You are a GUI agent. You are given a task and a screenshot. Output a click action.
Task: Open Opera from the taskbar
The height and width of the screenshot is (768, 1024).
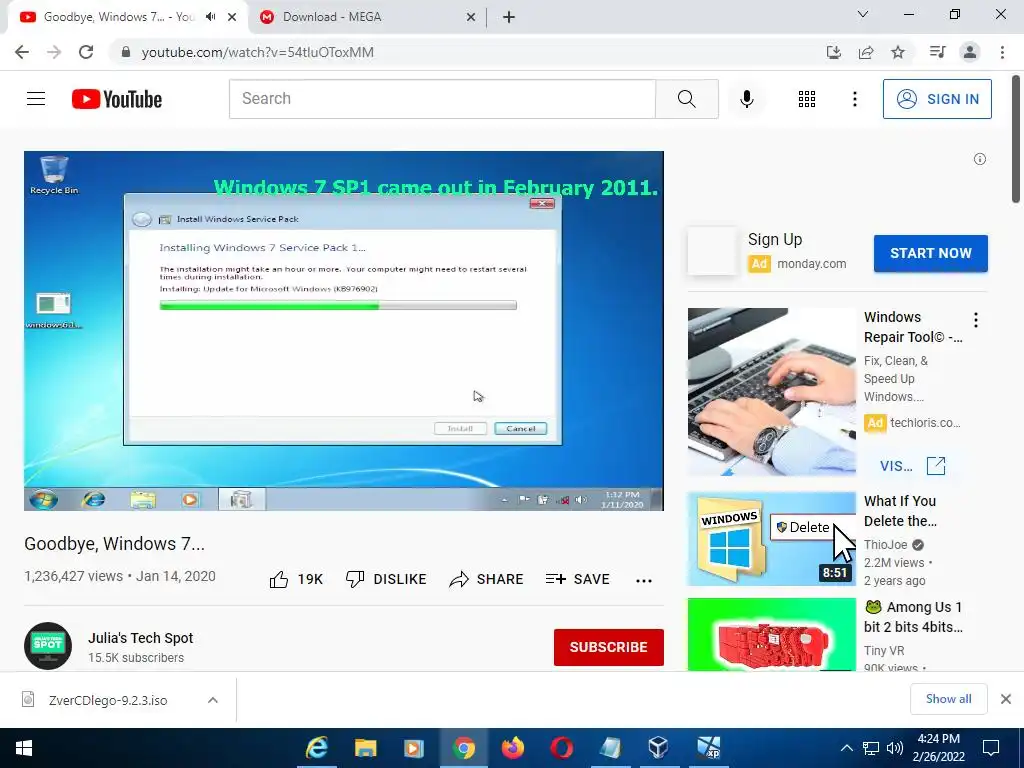pyautogui.click(x=562, y=748)
